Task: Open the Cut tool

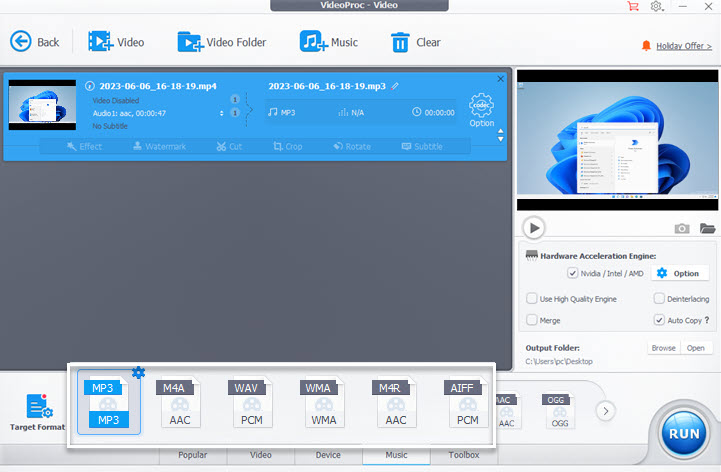Action: point(229,146)
